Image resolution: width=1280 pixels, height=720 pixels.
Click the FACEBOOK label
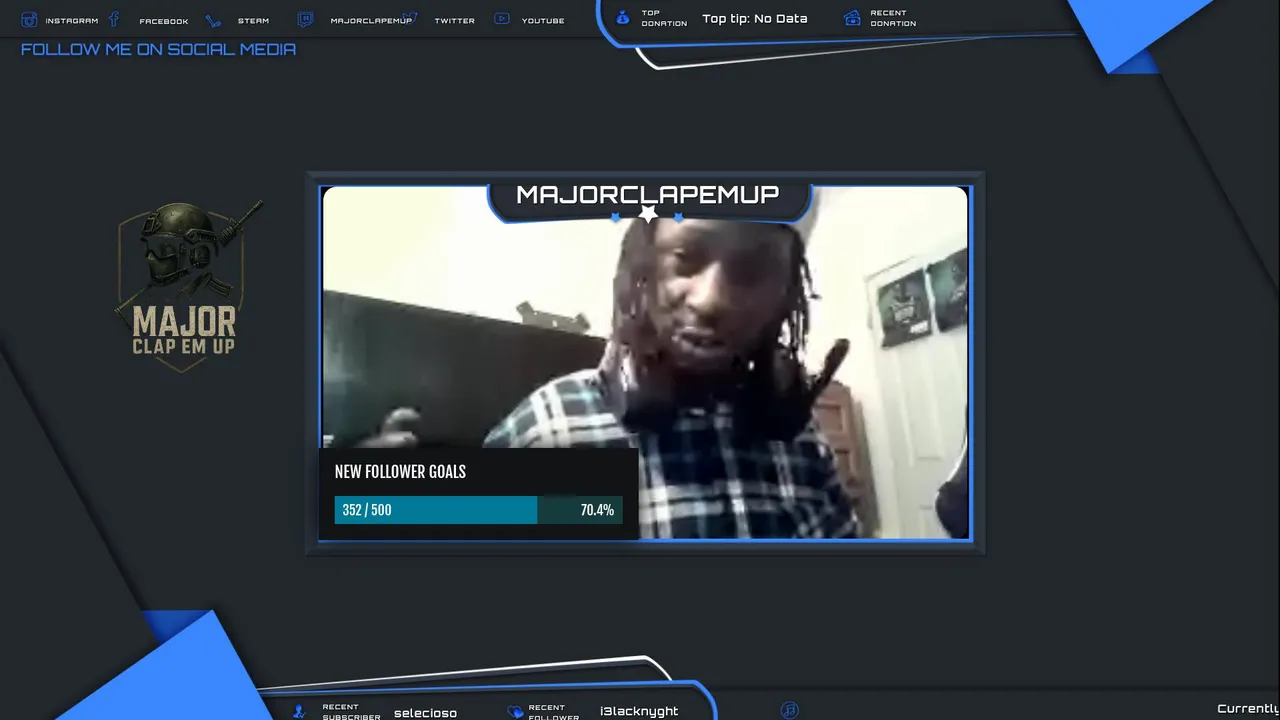[164, 21]
